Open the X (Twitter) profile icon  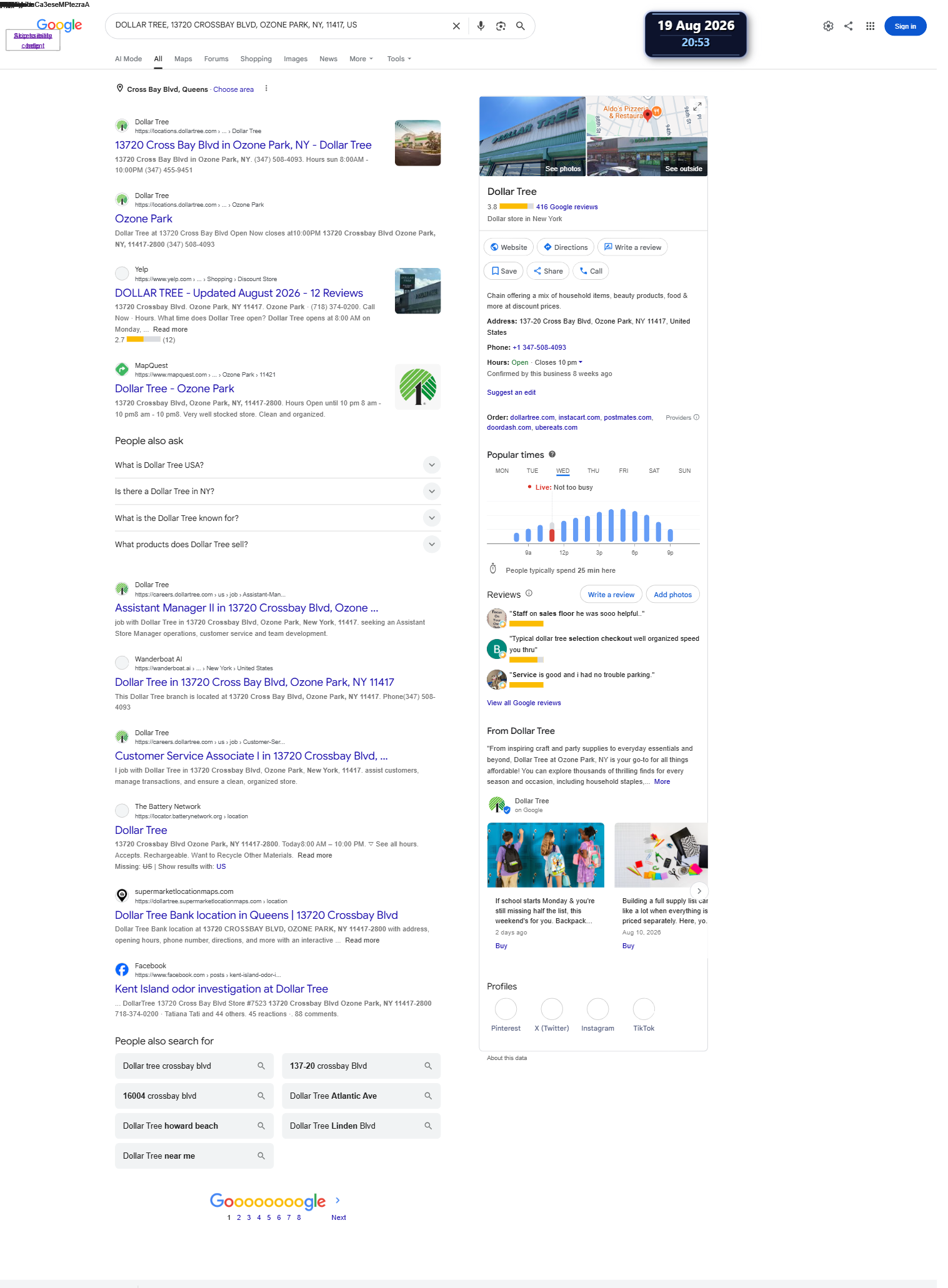click(552, 1009)
